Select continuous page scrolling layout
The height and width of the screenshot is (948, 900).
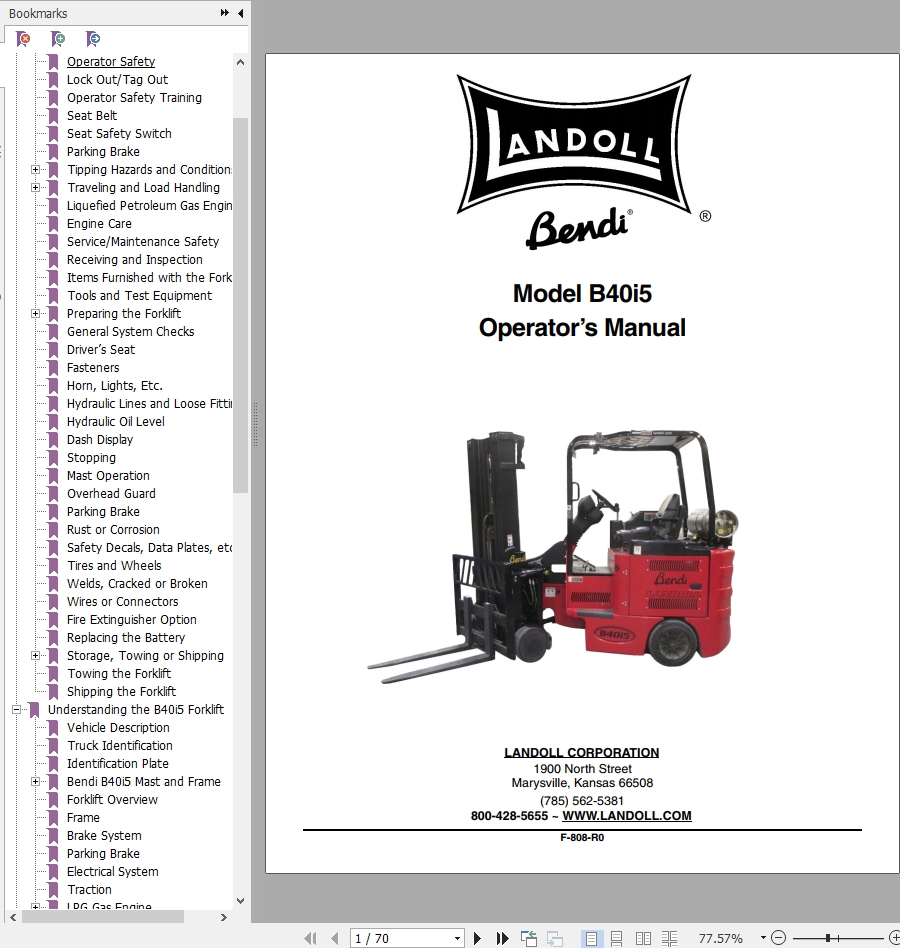pyautogui.click(x=616, y=938)
